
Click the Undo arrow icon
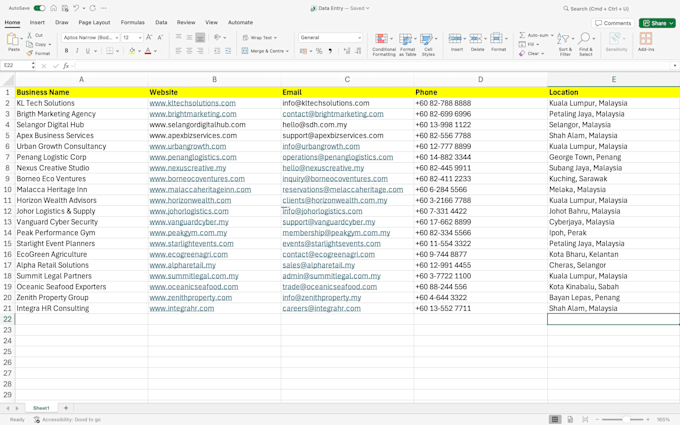pyautogui.click(x=76, y=8)
